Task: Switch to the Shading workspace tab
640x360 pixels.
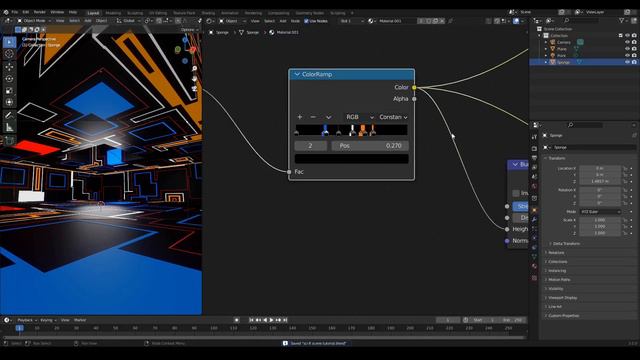Action: click(208, 13)
